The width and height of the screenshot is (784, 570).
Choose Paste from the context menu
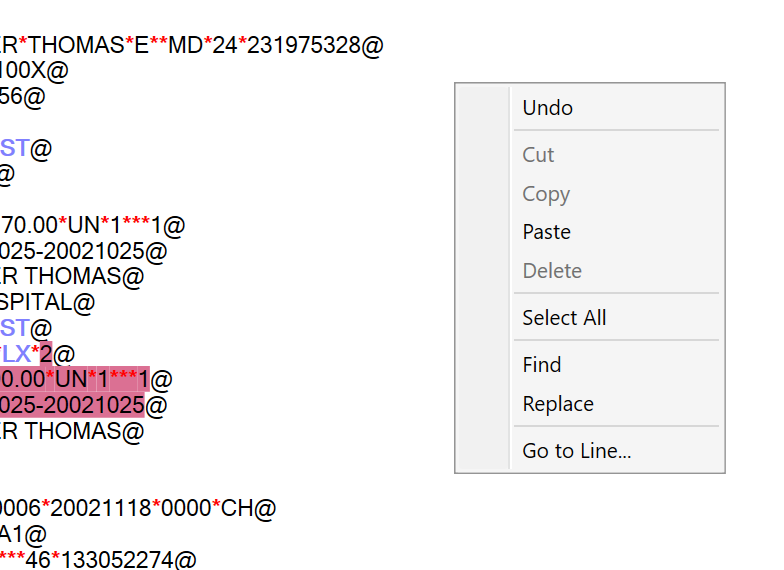tap(546, 232)
